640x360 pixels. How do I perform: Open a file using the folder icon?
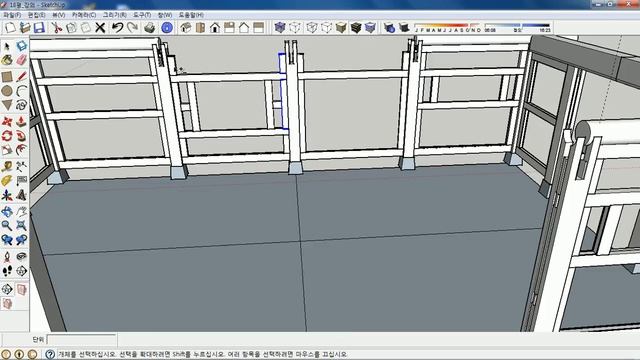tap(25, 28)
